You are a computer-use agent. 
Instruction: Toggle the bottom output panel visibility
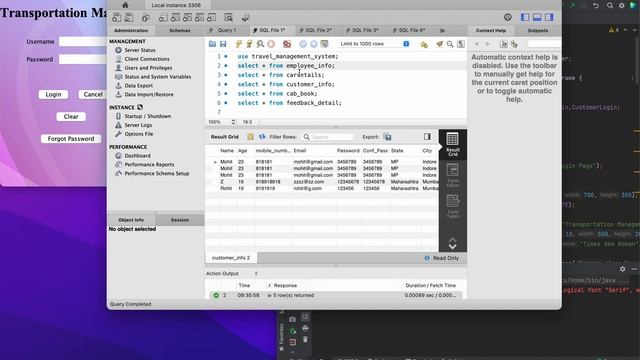pos(537,17)
